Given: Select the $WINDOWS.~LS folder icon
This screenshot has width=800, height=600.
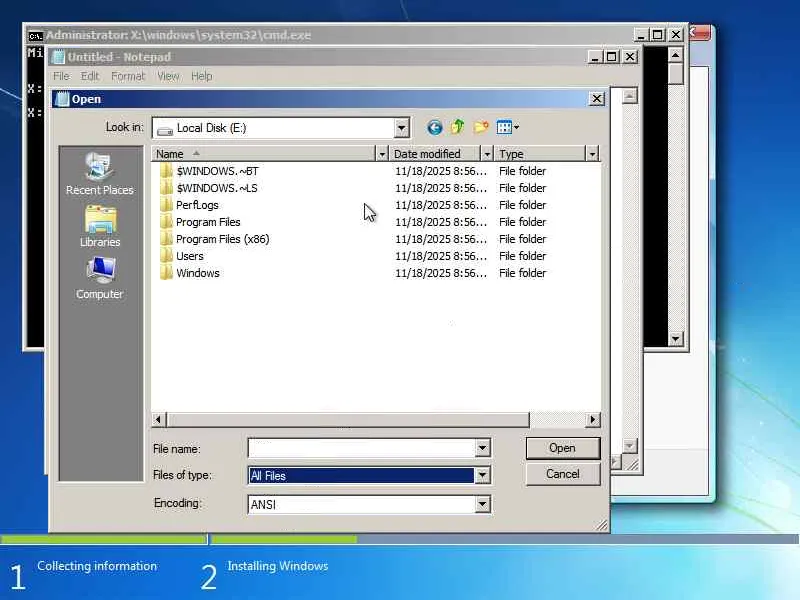Looking at the screenshot, I should pyautogui.click(x=166, y=188).
